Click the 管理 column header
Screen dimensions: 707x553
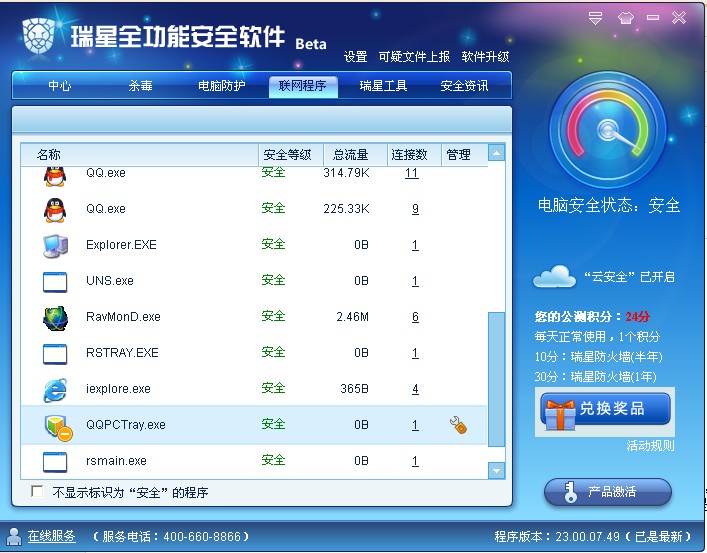(464, 155)
